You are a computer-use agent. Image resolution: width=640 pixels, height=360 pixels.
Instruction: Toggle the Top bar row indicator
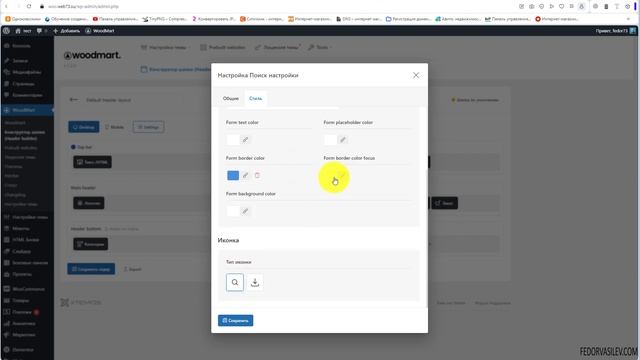point(73,147)
